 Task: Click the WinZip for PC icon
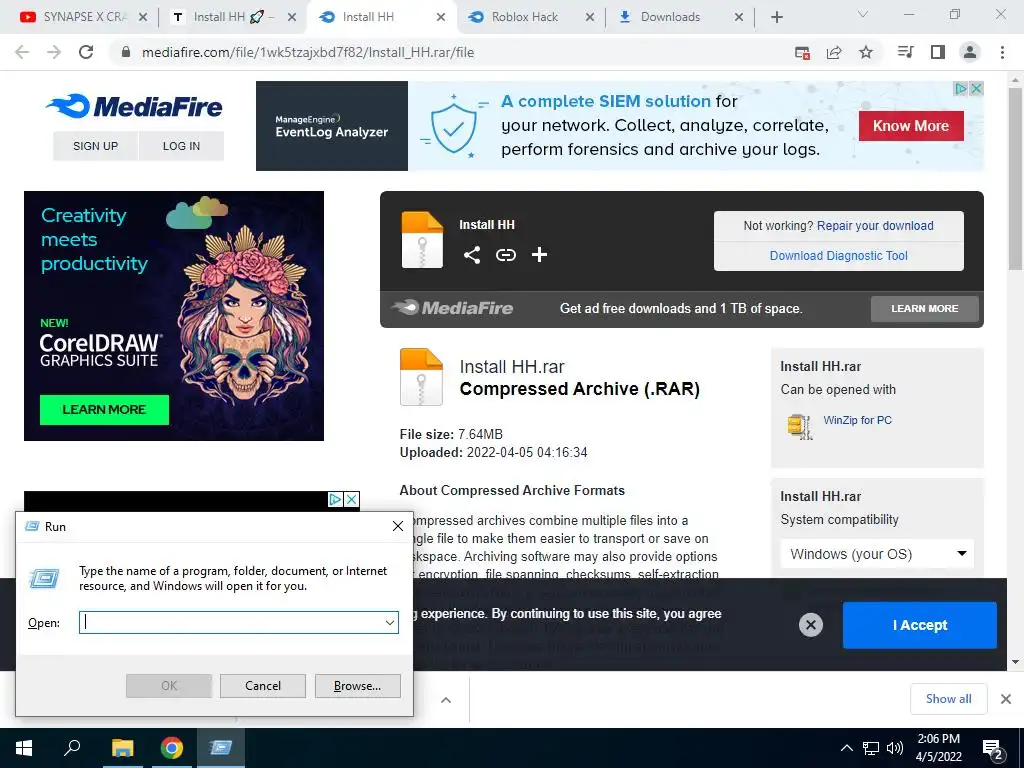pos(799,426)
